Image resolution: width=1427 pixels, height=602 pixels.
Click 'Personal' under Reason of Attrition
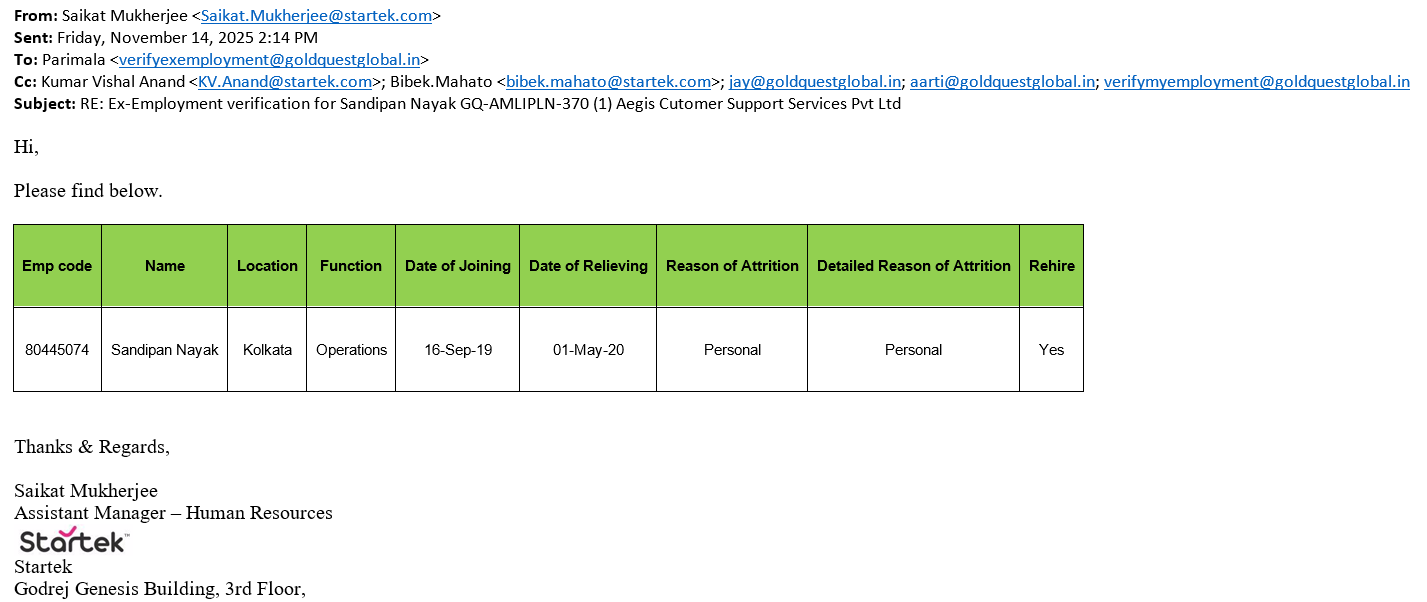click(x=732, y=350)
